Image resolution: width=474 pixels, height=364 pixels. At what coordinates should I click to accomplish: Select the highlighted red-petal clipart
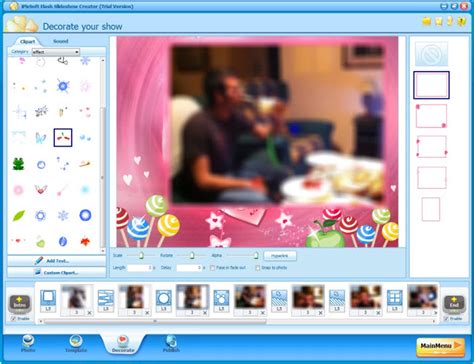click(63, 138)
